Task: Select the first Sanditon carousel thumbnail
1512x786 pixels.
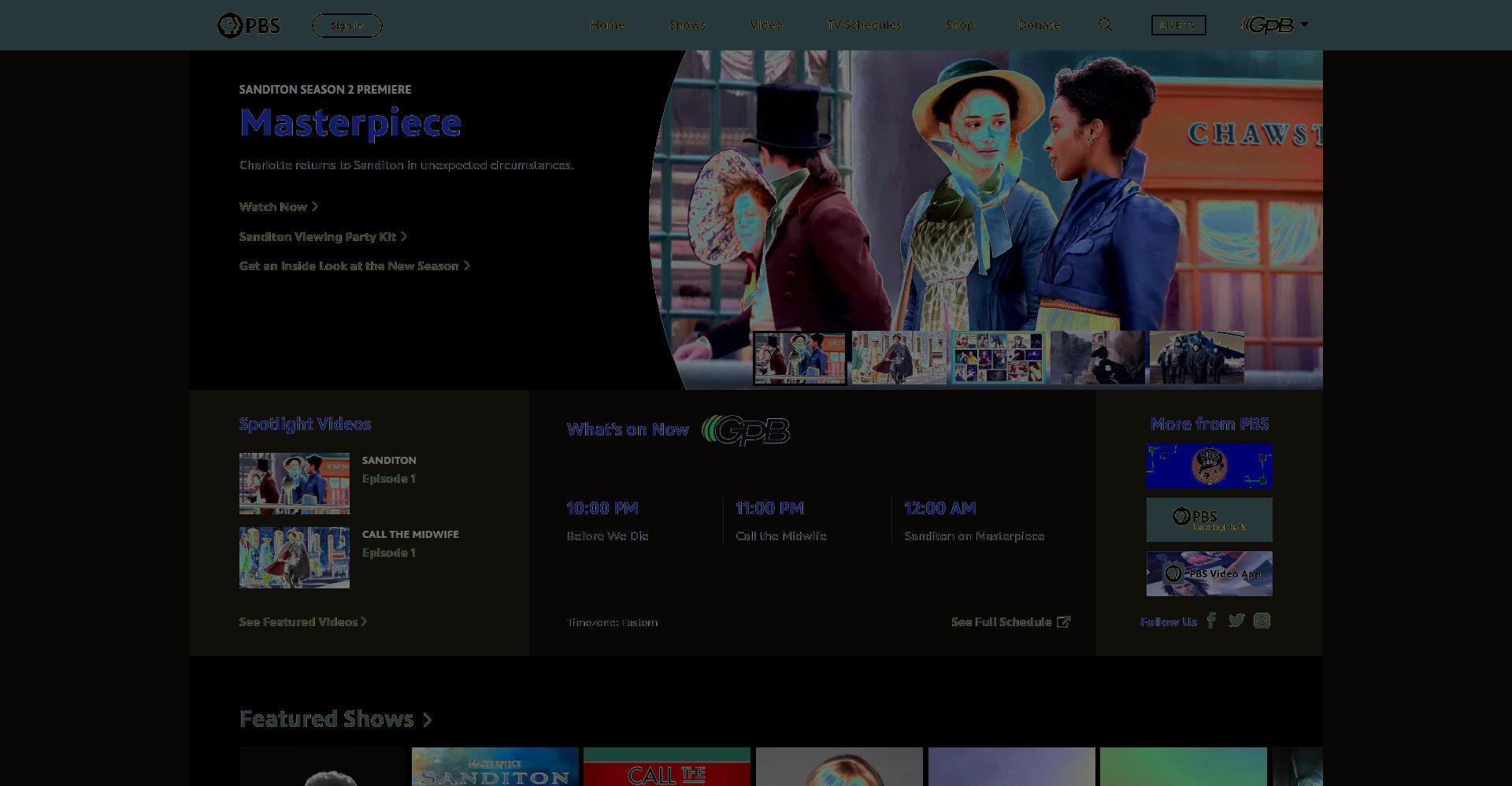Action: [x=799, y=358]
